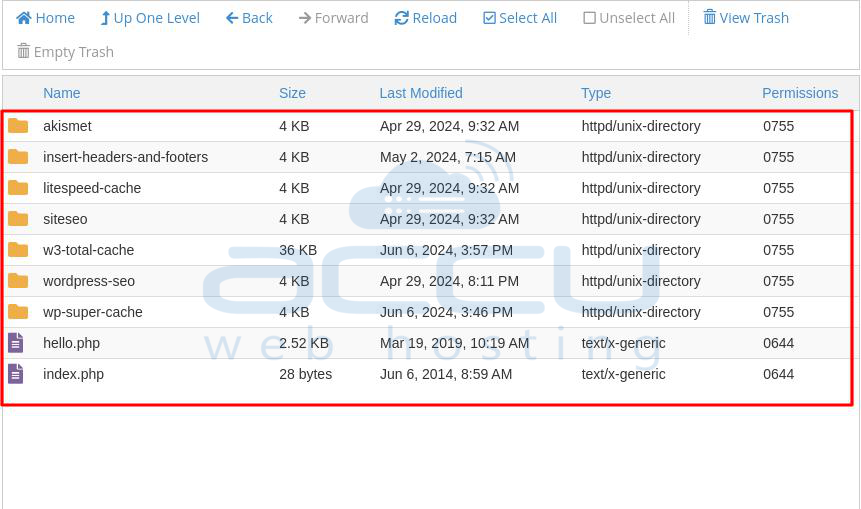Click the Jun 6, 2014, 8:59 AM date
The width and height of the screenshot is (861, 509).
pyautogui.click(x=446, y=374)
